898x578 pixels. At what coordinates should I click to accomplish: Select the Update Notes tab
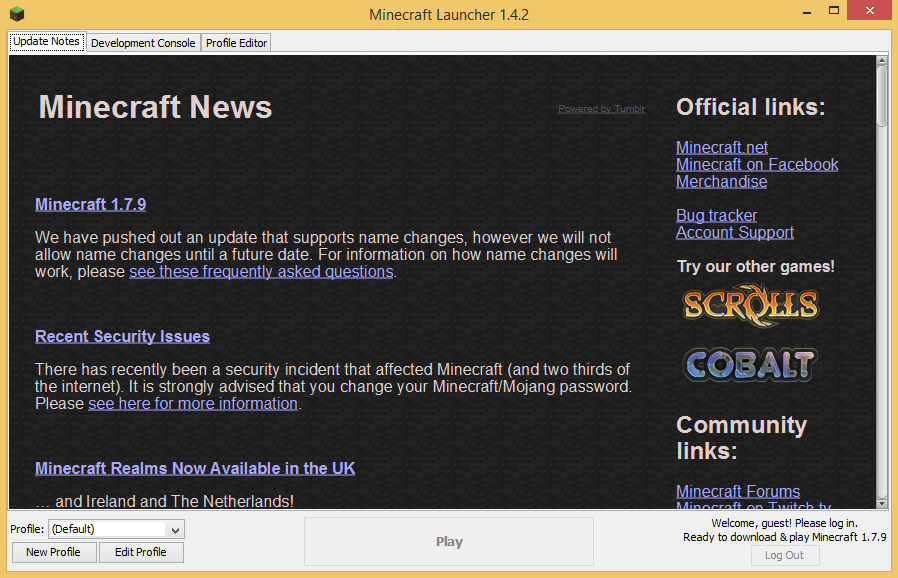coord(46,42)
